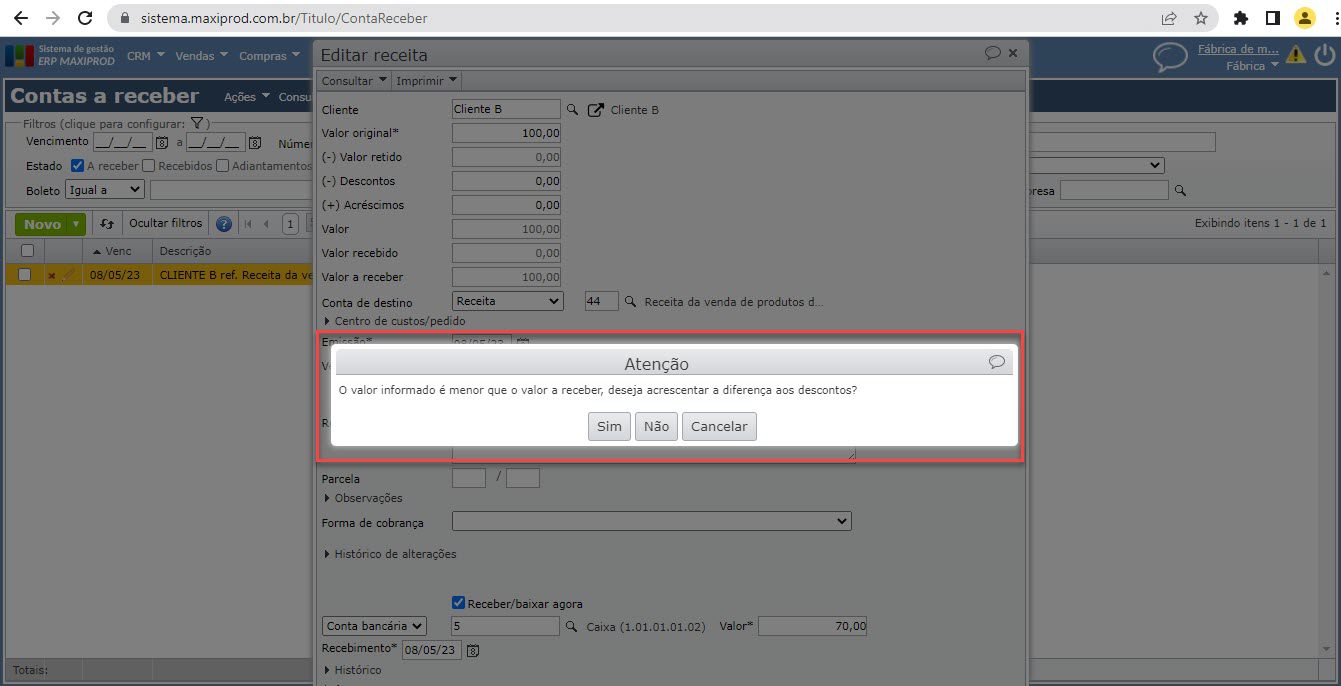Search for a Cliente with magnifier icon
The height and width of the screenshot is (686, 1341).
point(573,110)
